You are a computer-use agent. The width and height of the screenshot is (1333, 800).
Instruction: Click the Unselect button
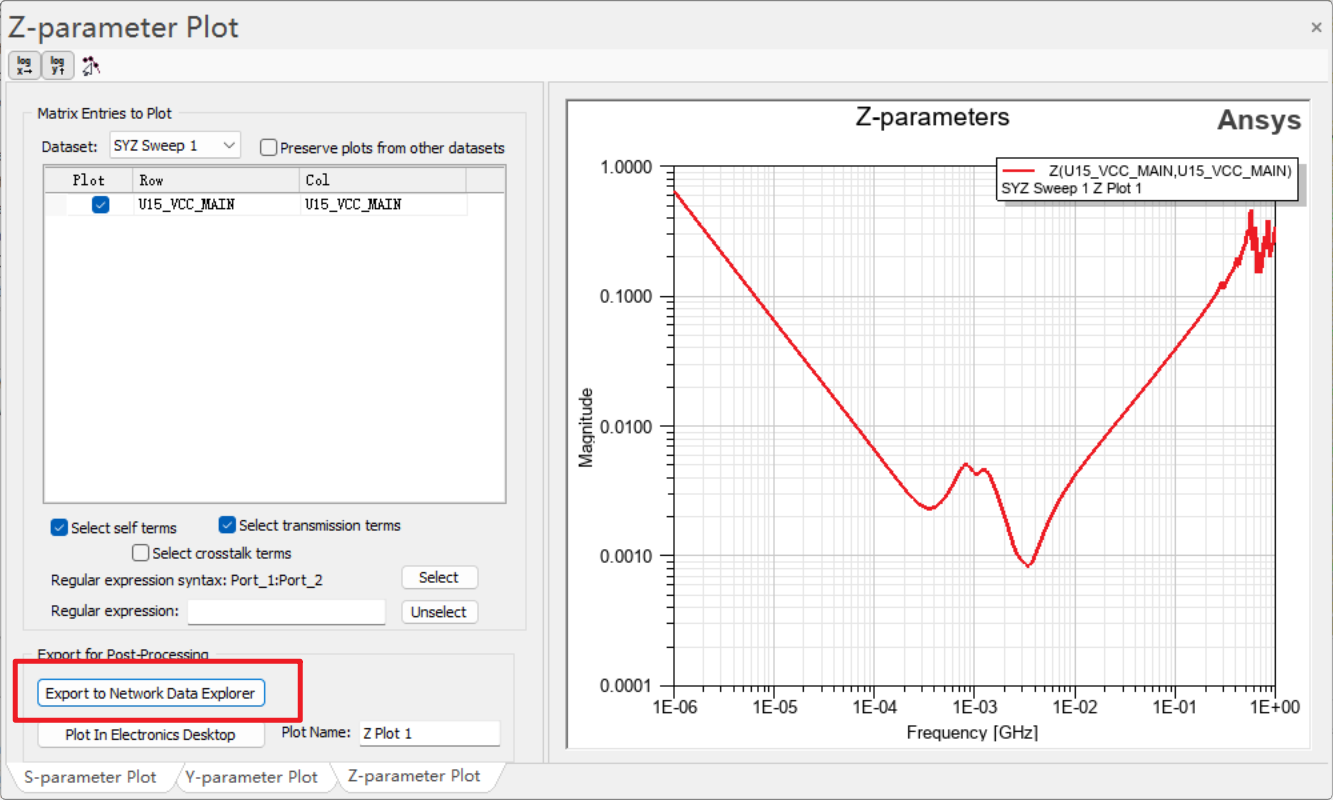coord(439,612)
